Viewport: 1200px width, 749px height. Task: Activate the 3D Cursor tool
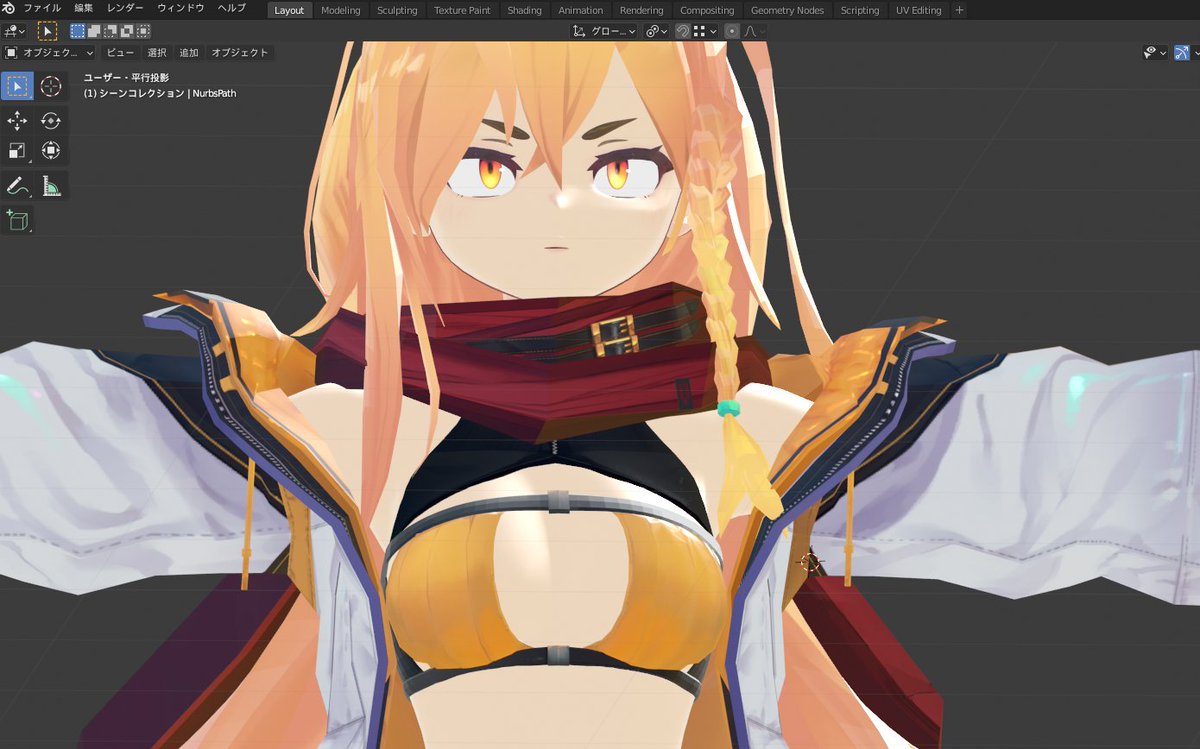tap(51, 86)
